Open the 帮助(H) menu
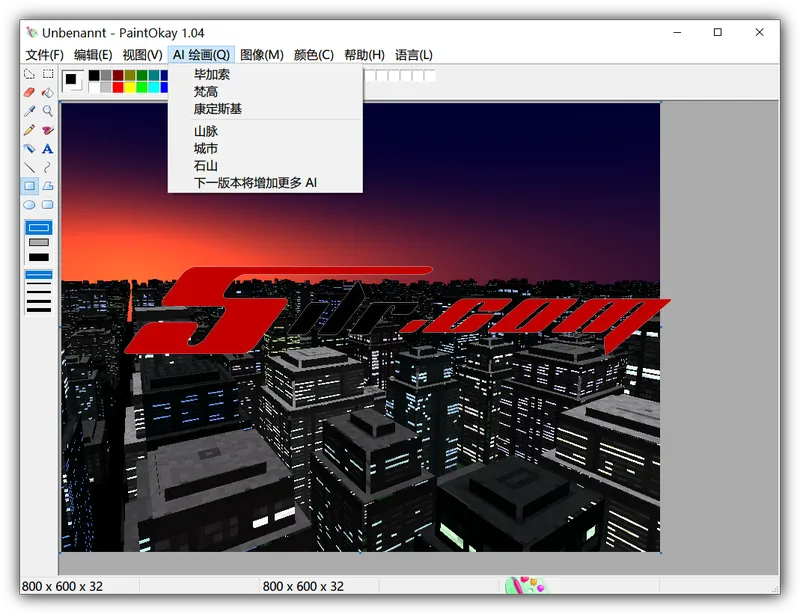Viewport: 800px width, 614px height. point(364,55)
